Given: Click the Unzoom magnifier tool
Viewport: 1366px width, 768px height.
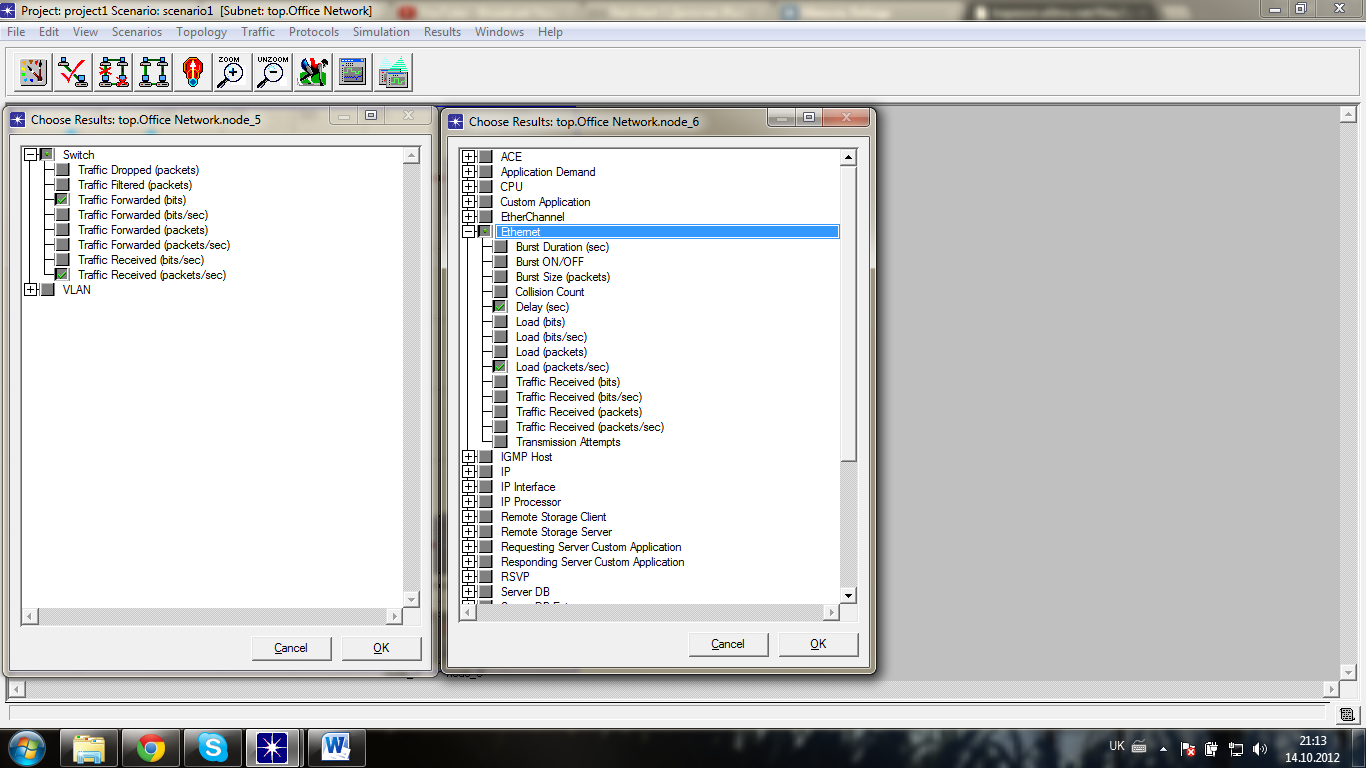Looking at the screenshot, I should tap(273, 72).
